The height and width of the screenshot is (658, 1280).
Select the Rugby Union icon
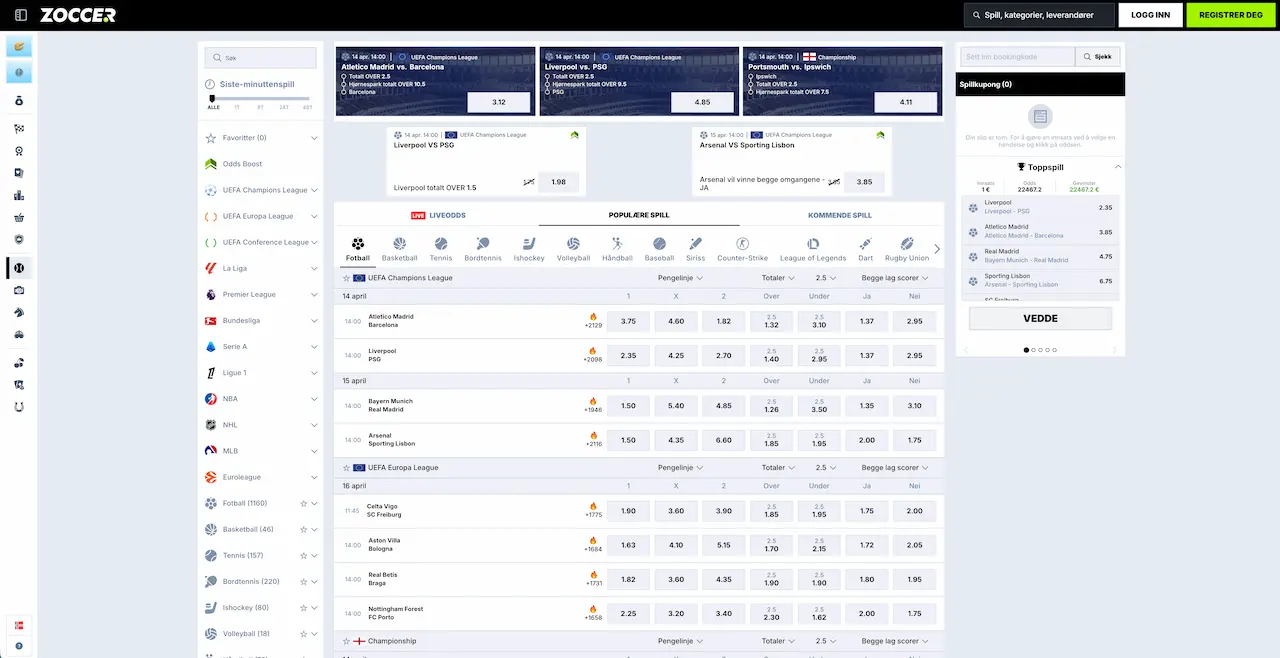[907, 243]
